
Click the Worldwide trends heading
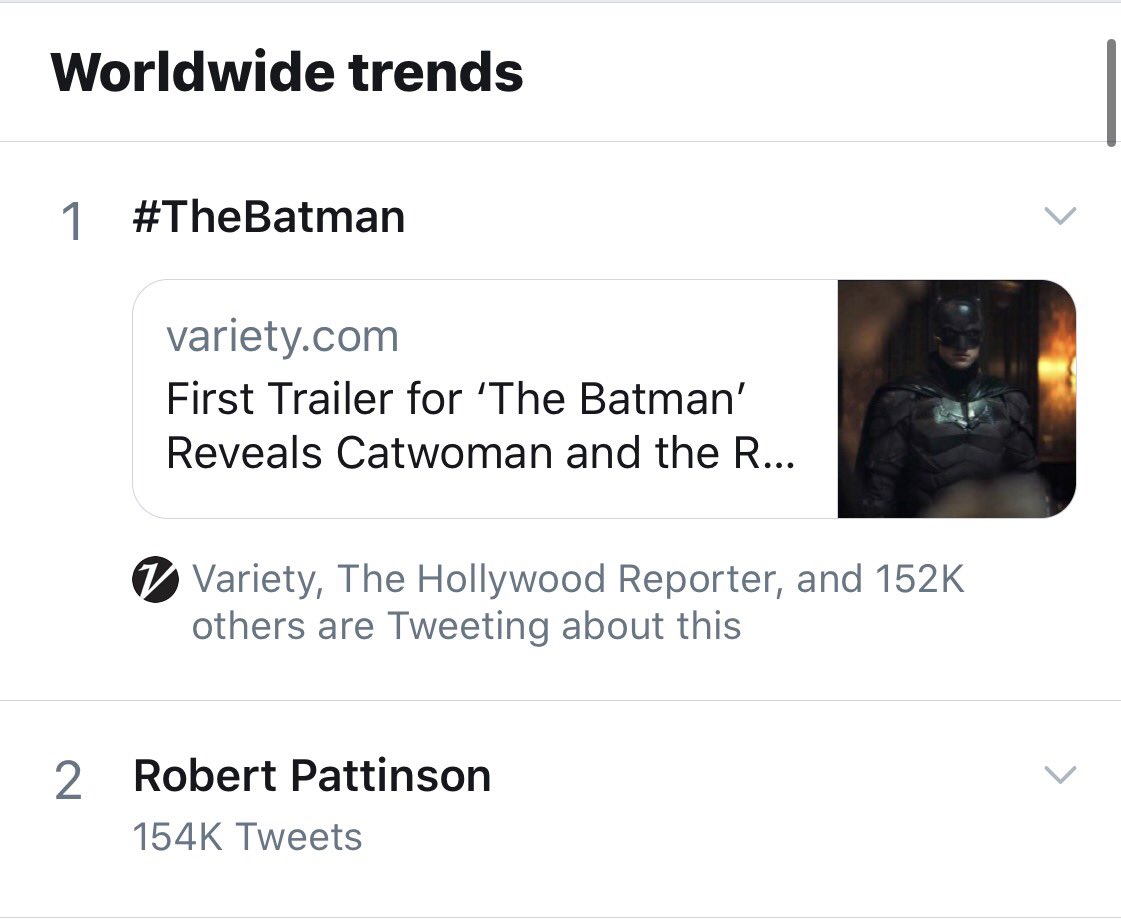point(287,72)
